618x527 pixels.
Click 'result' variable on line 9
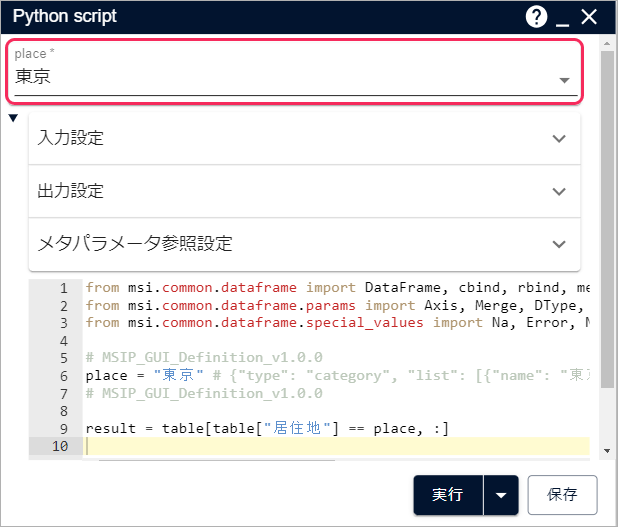pos(111,428)
